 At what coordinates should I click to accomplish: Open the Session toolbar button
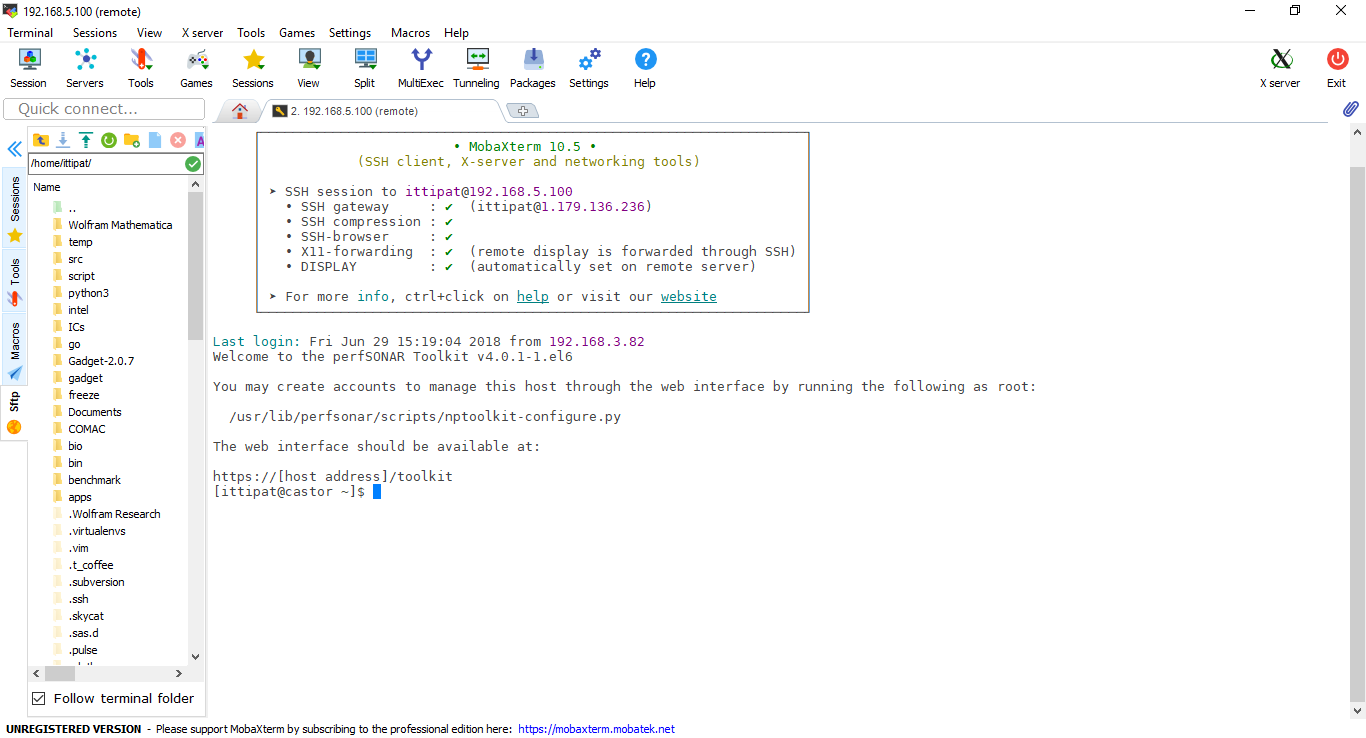coord(28,68)
